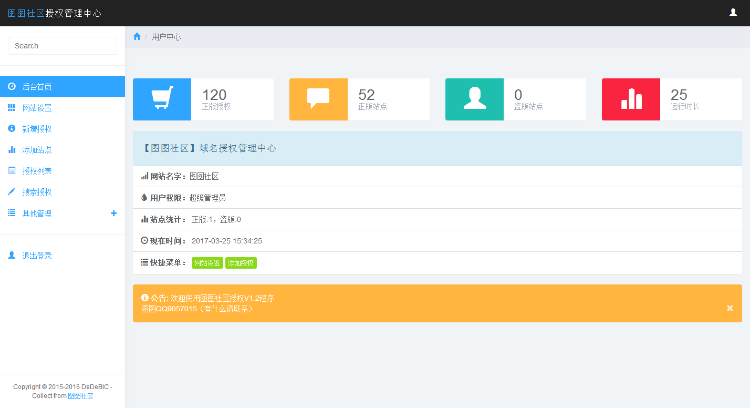The height and width of the screenshot is (408, 750).
Task: Click the orange chat bubble tile icon
Action: (317, 98)
